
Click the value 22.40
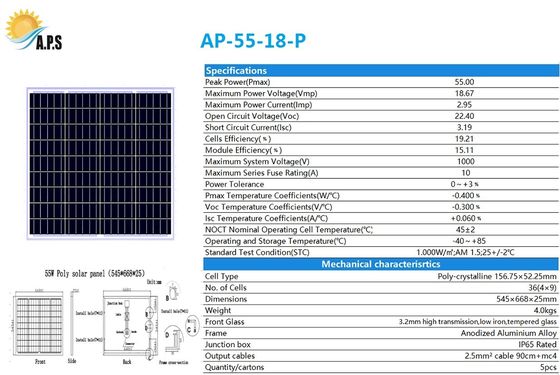[x=464, y=116]
